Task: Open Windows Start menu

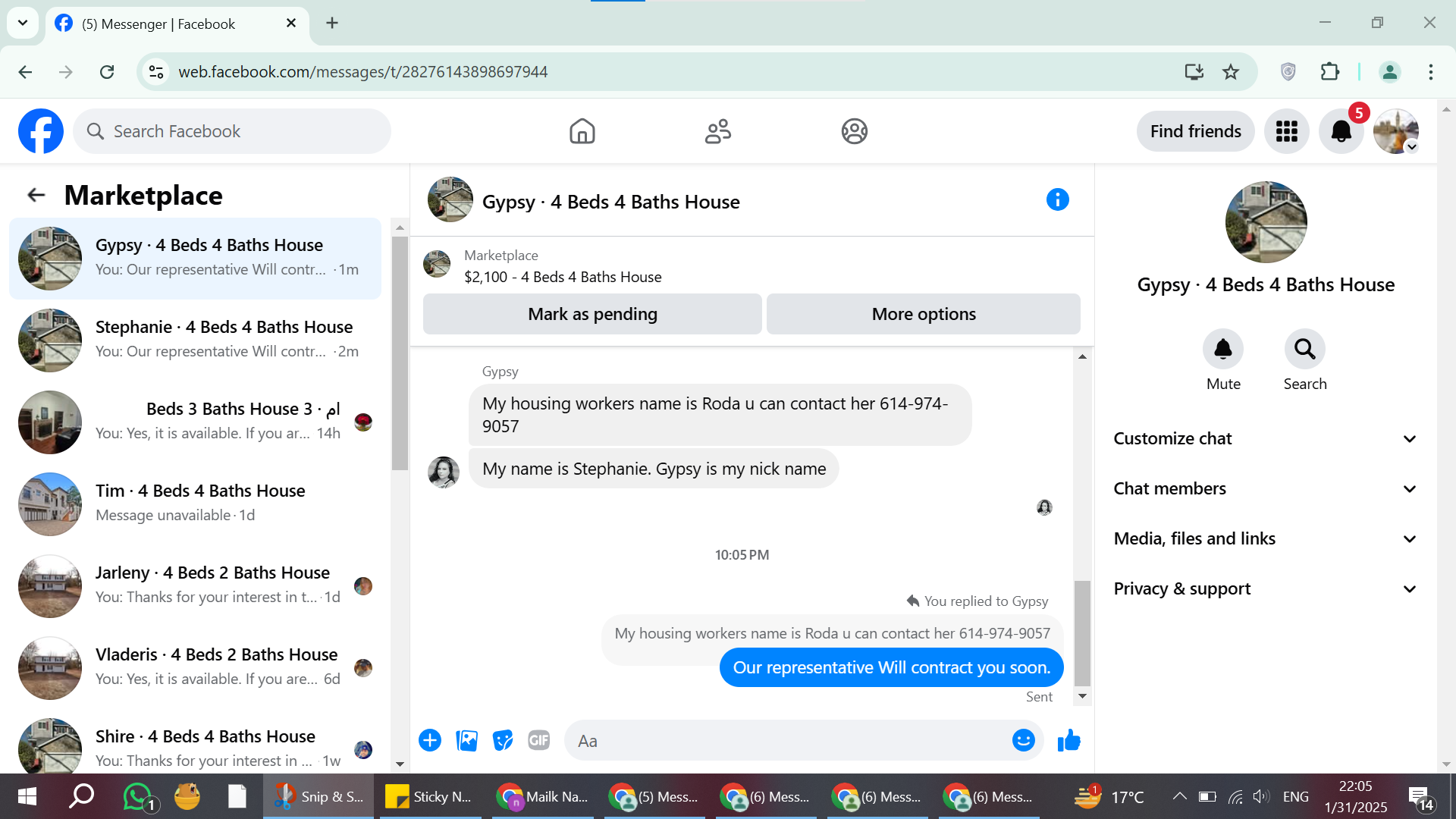Action: click(x=27, y=796)
